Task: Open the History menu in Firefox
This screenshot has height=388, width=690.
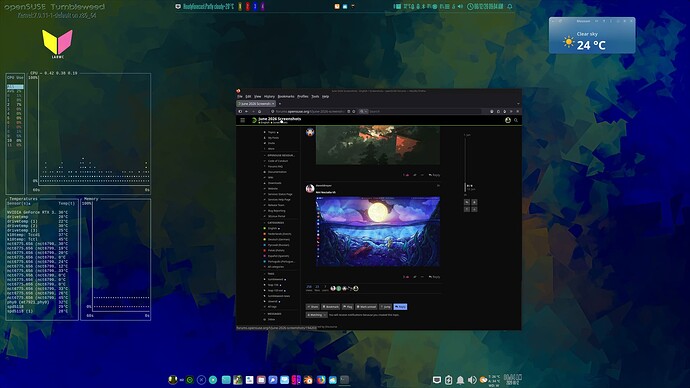Action: pos(269,96)
